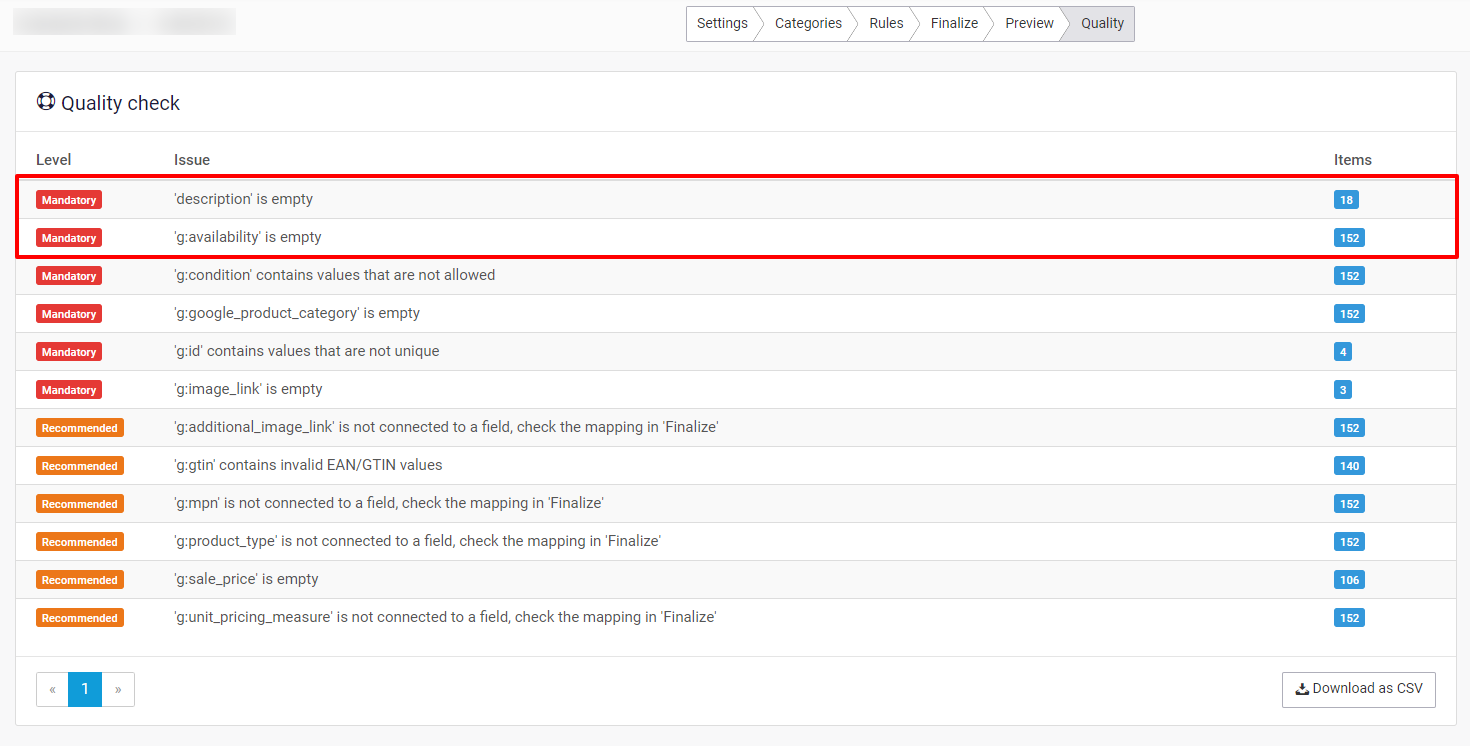1470x746 pixels.
Task: Click the 18 items badge for description
Action: [x=1346, y=200]
